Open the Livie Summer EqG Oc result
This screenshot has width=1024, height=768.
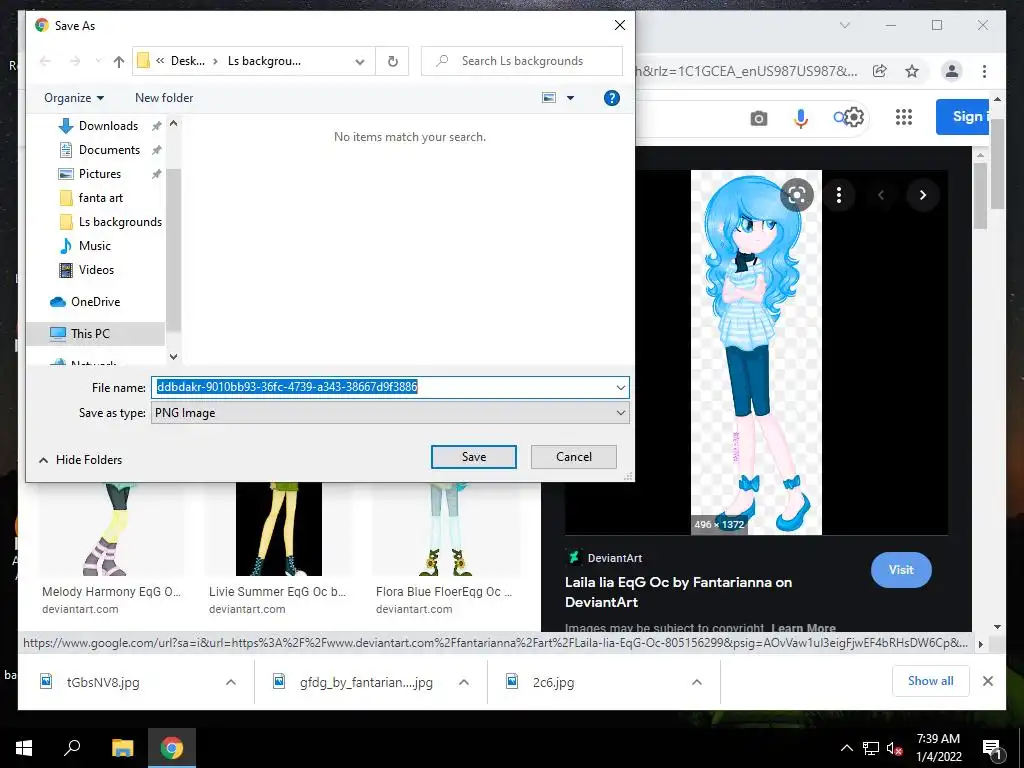pyautogui.click(x=278, y=592)
